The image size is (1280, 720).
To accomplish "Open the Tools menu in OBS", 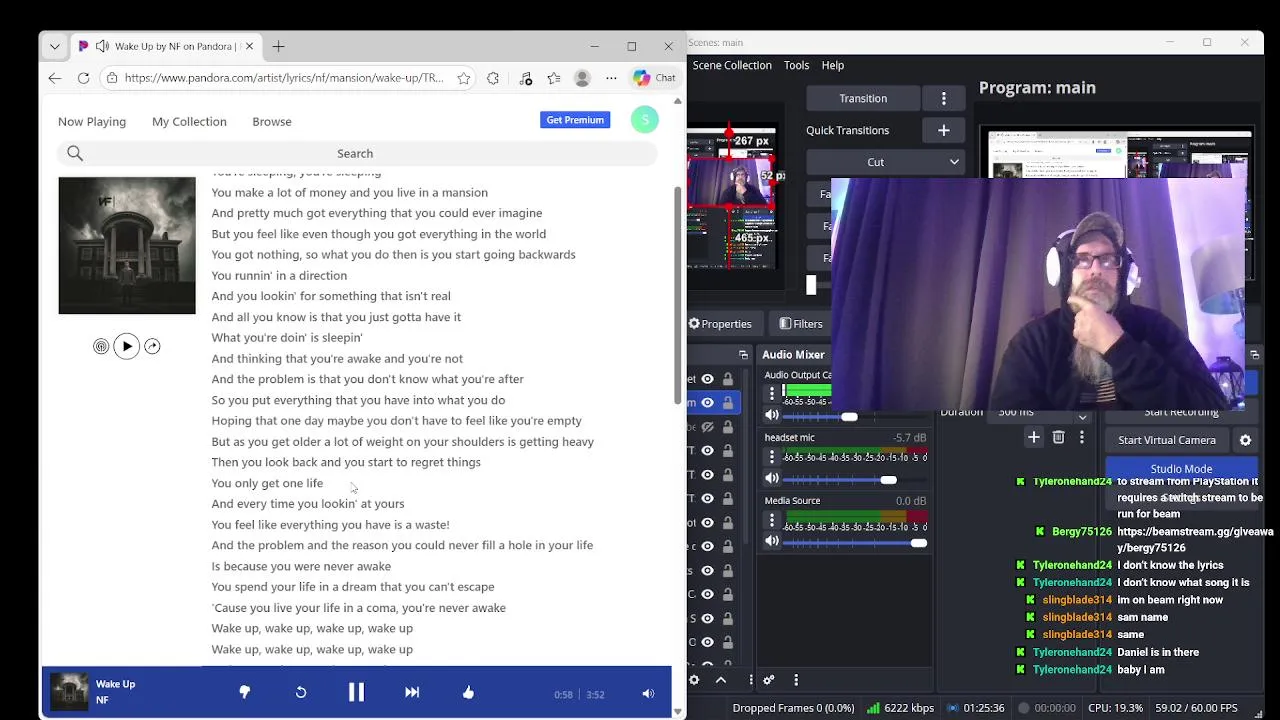I will [797, 65].
